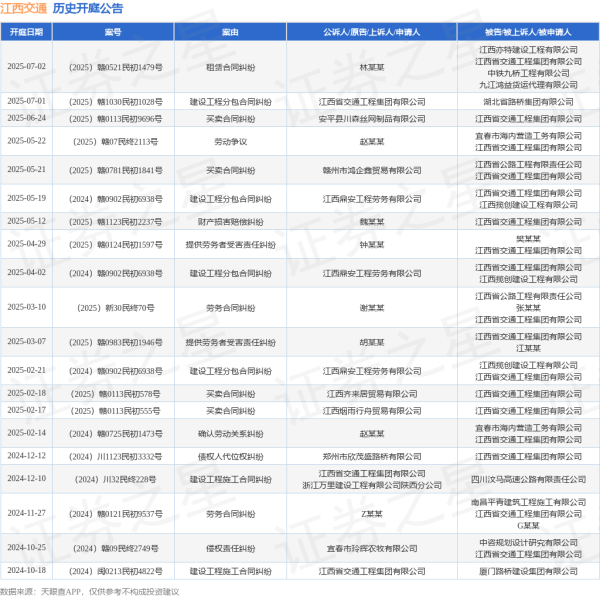
Task: Click date 2024-12-10
Action: (x=26, y=478)
